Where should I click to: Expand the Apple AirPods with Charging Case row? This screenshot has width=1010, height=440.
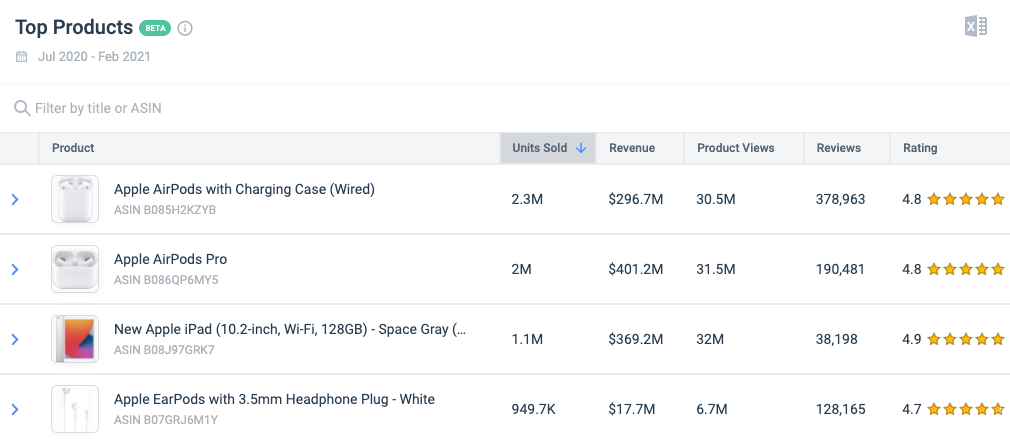point(15,200)
